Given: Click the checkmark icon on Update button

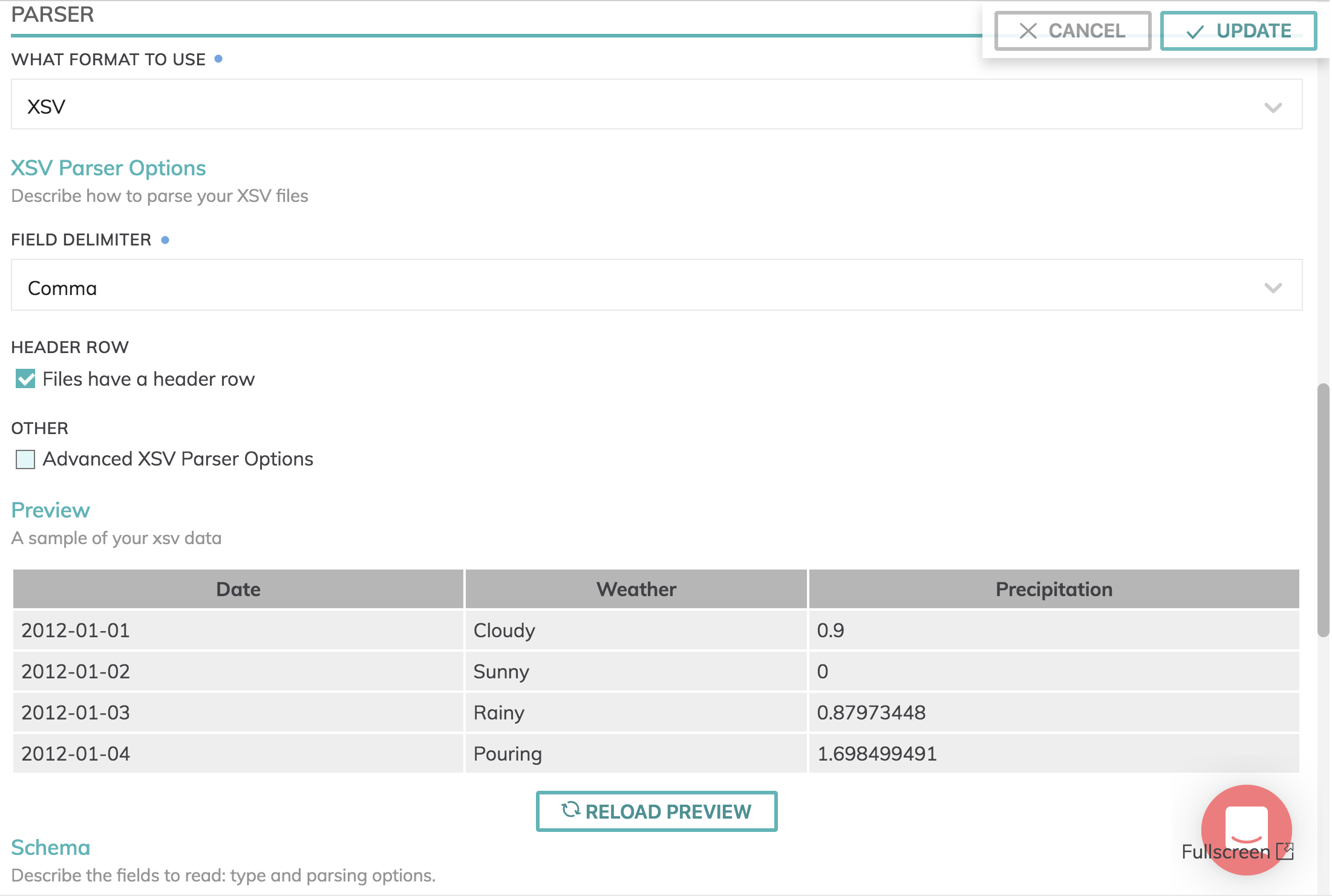Looking at the screenshot, I should (1195, 31).
